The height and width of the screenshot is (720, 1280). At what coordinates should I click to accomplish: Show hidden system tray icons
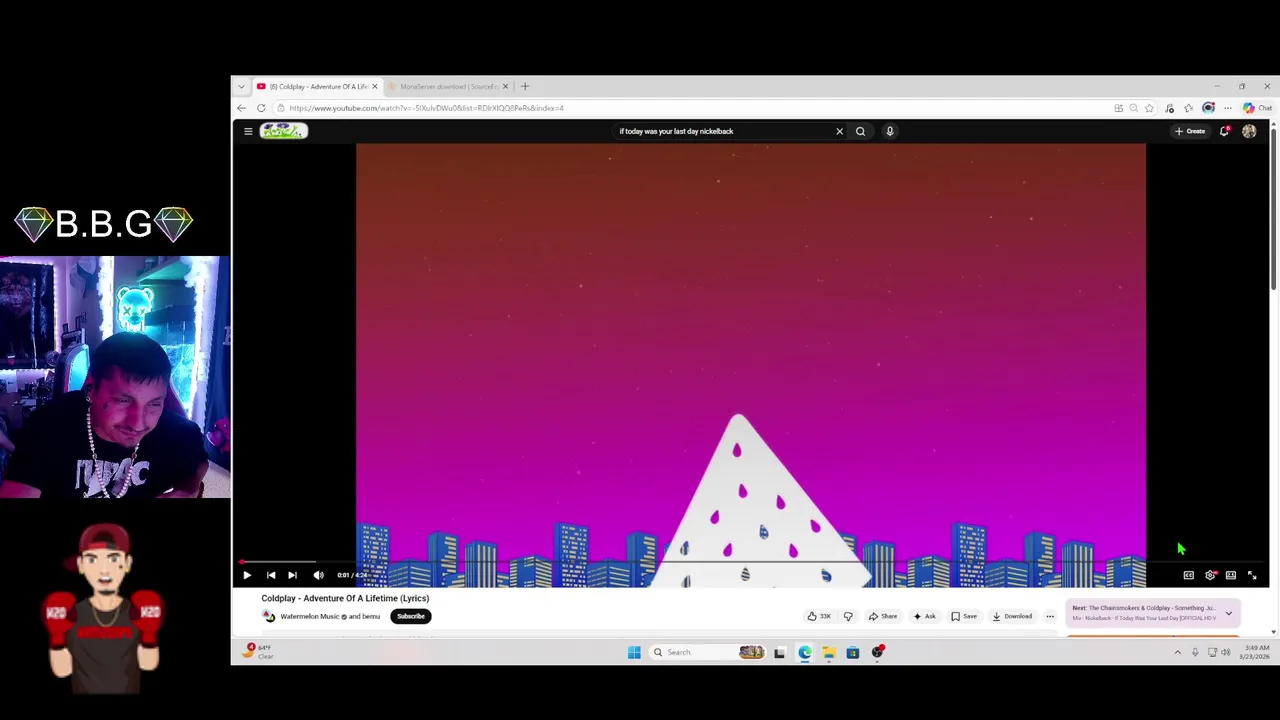(1177, 652)
